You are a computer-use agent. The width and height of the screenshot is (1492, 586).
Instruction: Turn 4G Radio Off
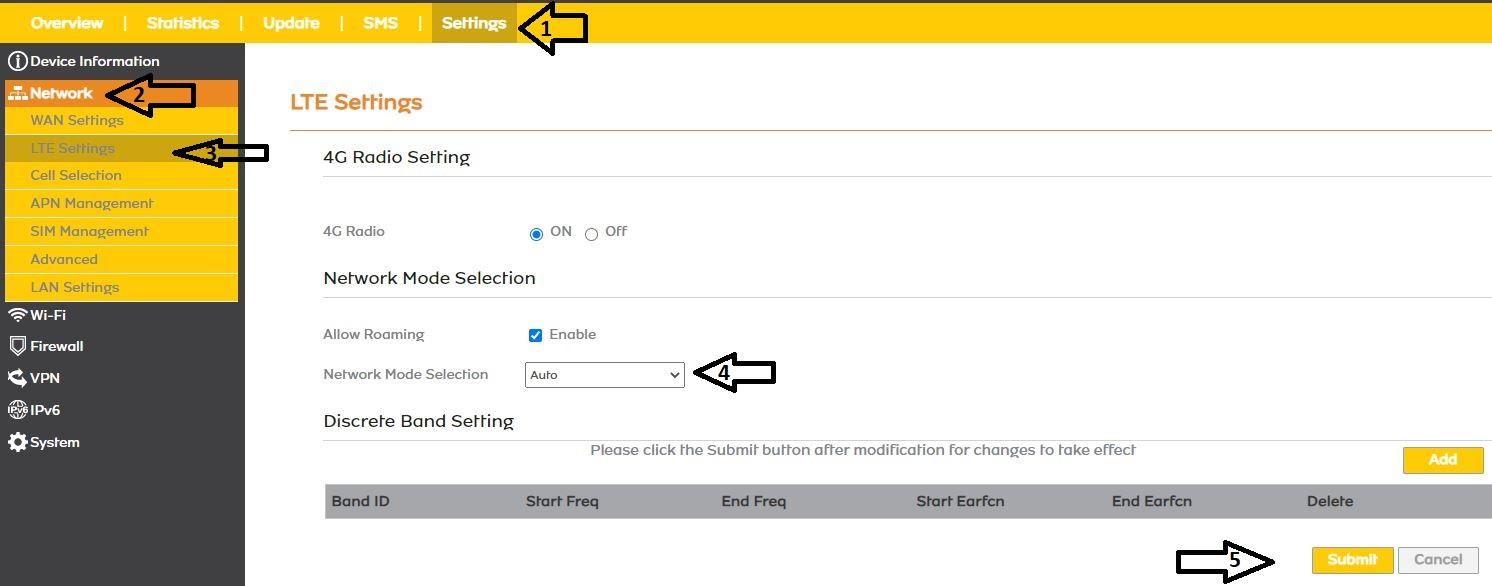pos(592,234)
